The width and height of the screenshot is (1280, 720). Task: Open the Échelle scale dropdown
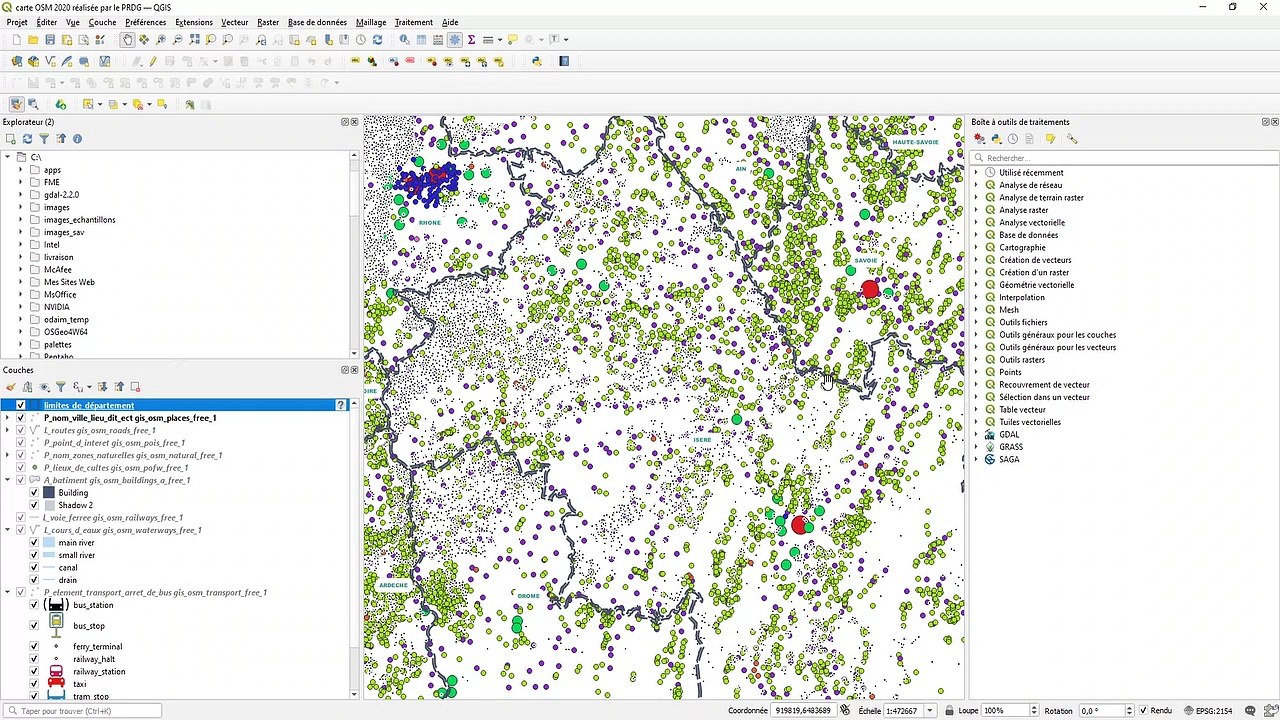(930, 711)
